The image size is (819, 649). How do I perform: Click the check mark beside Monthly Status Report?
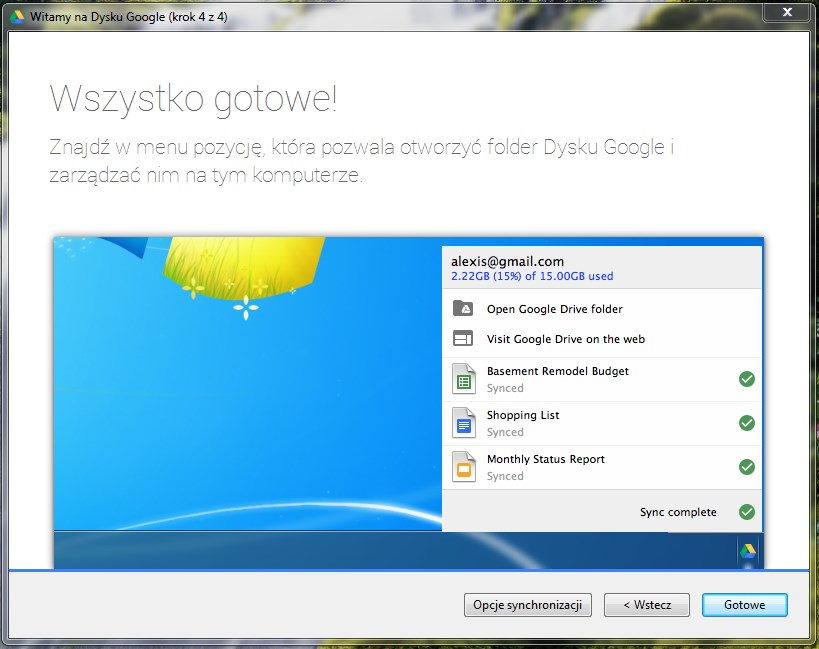click(x=747, y=467)
